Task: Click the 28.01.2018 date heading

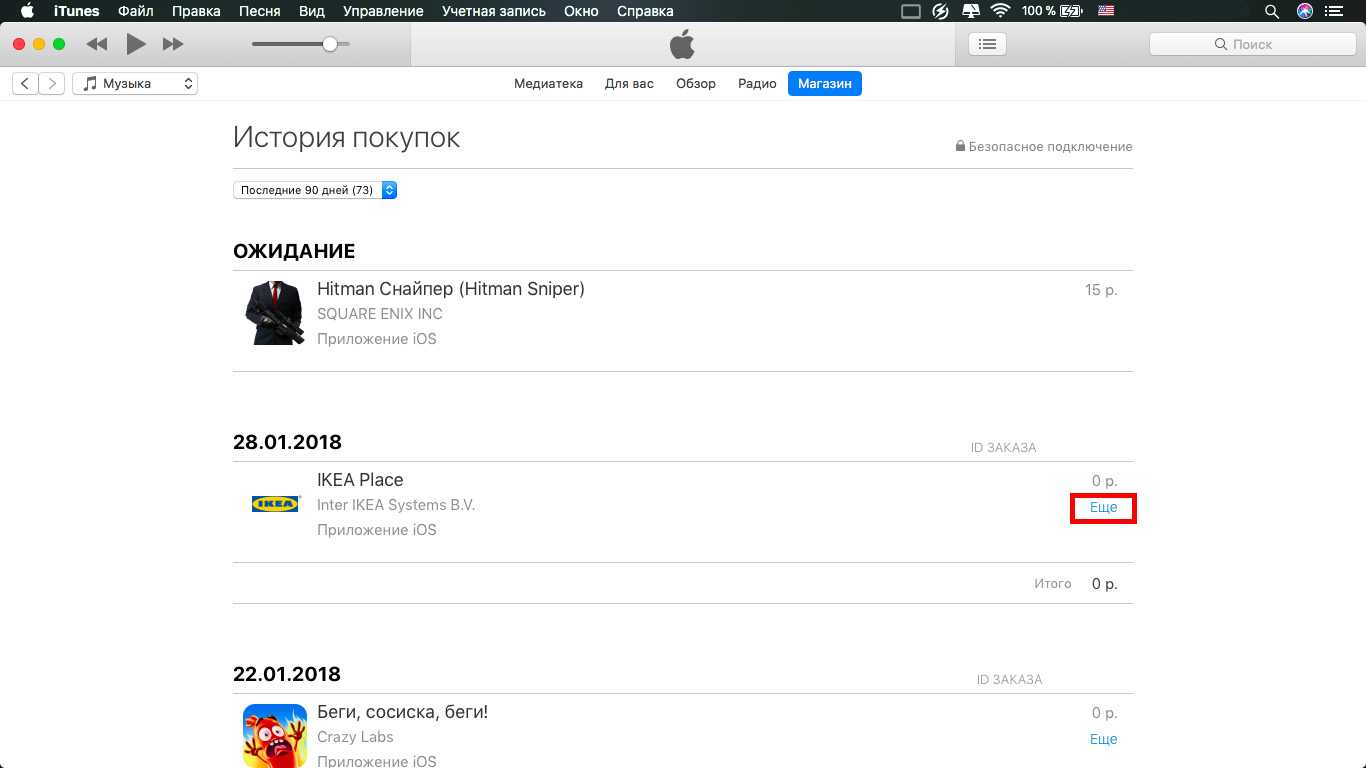Action: click(x=287, y=442)
